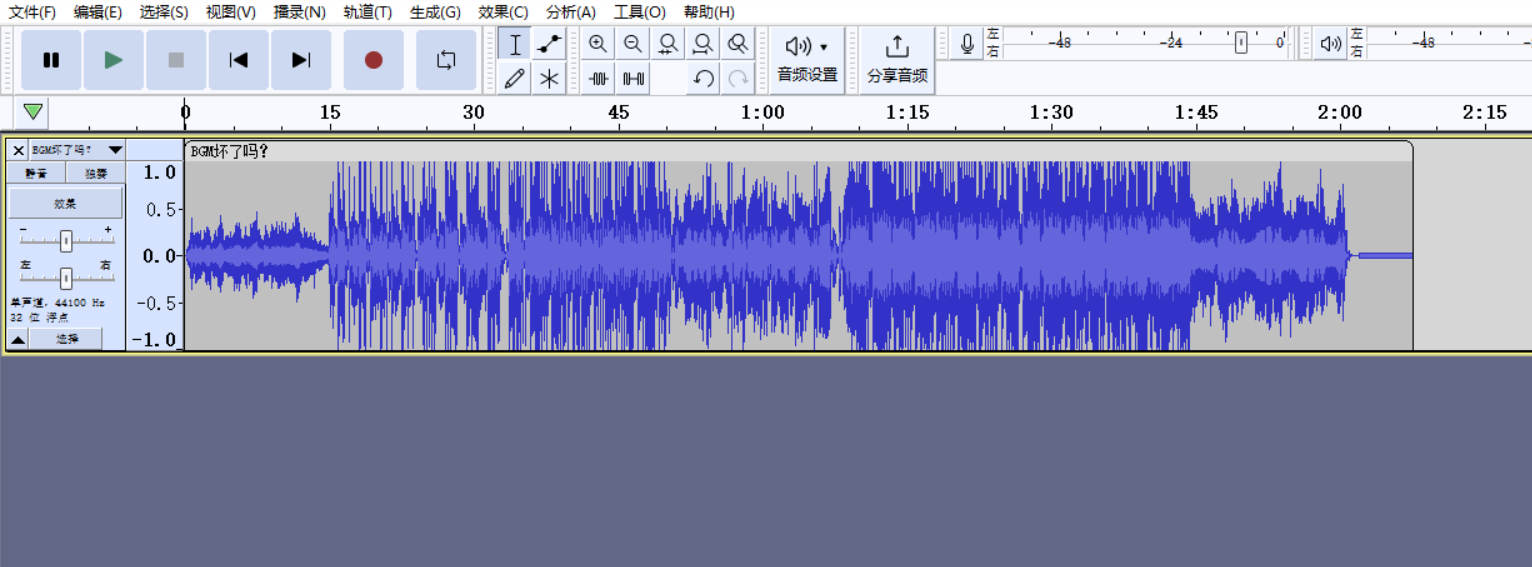The image size is (1532, 567).
Task: Select the Envelope tool
Action: tap(549, 44)
